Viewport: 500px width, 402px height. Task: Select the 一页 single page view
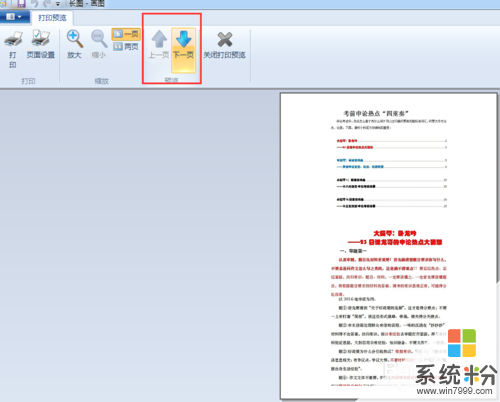126,34
